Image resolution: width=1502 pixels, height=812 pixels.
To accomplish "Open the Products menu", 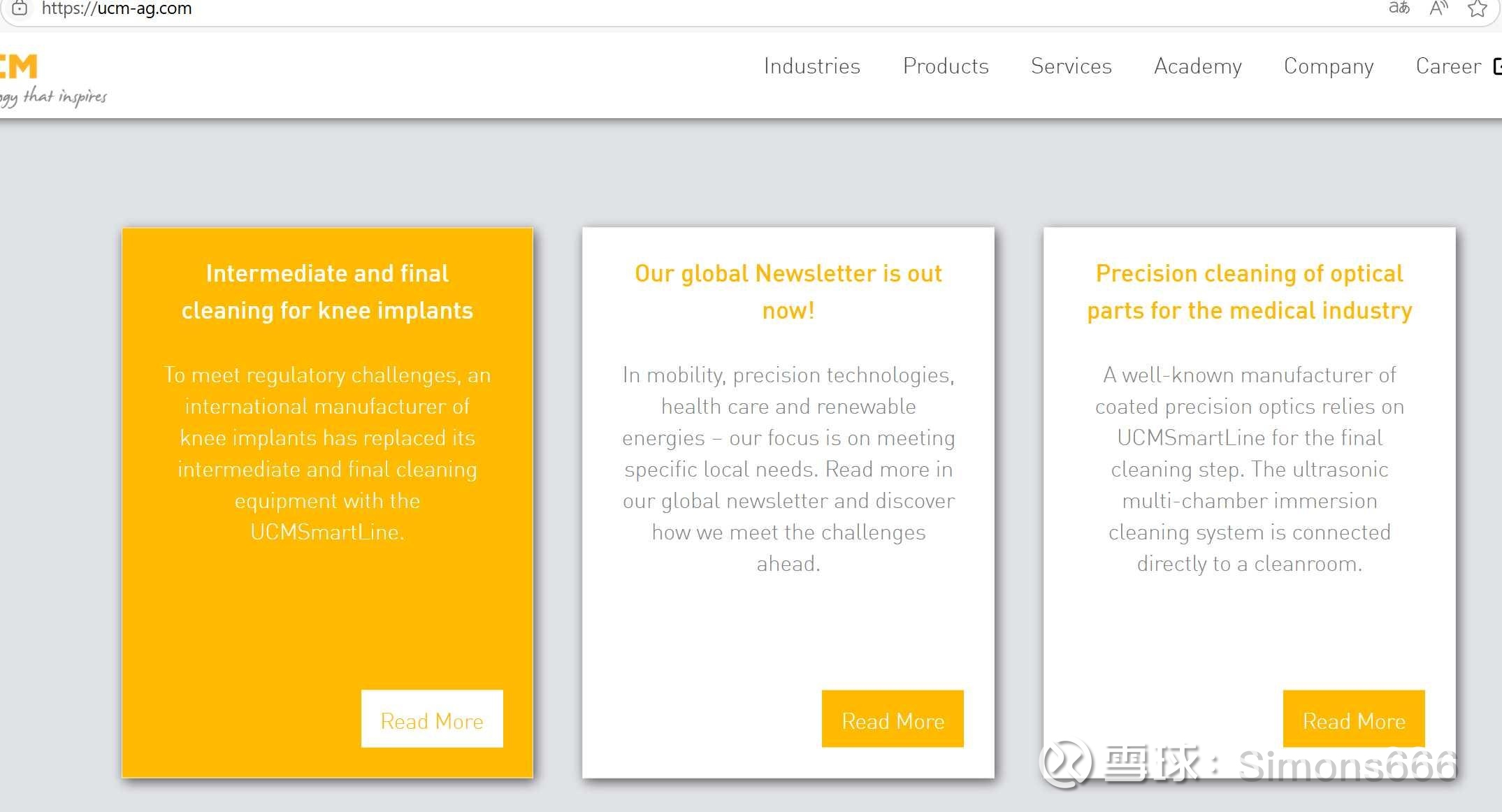I will pos(946,66).
